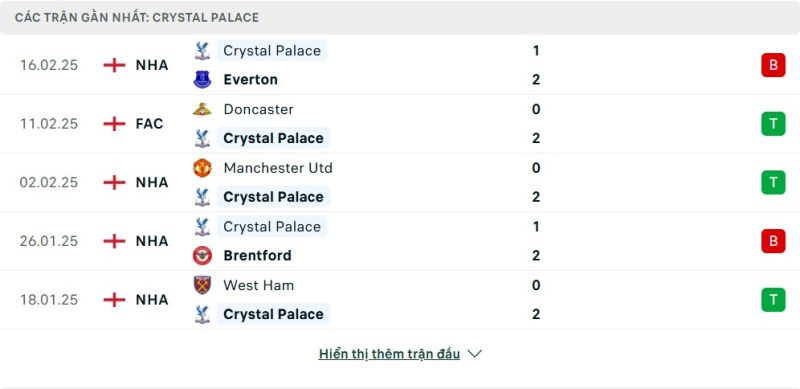Open the match dated 18.01.25

400,300
